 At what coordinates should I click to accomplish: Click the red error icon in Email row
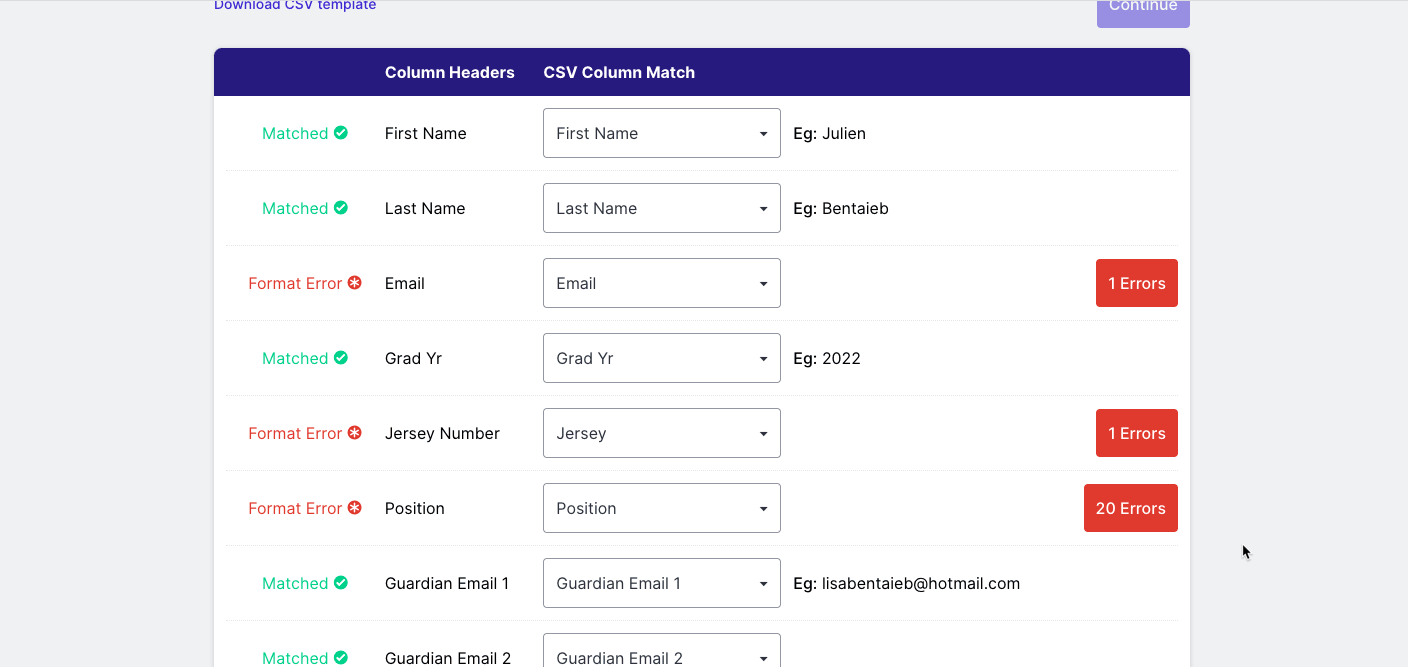[x=355, y=283]
